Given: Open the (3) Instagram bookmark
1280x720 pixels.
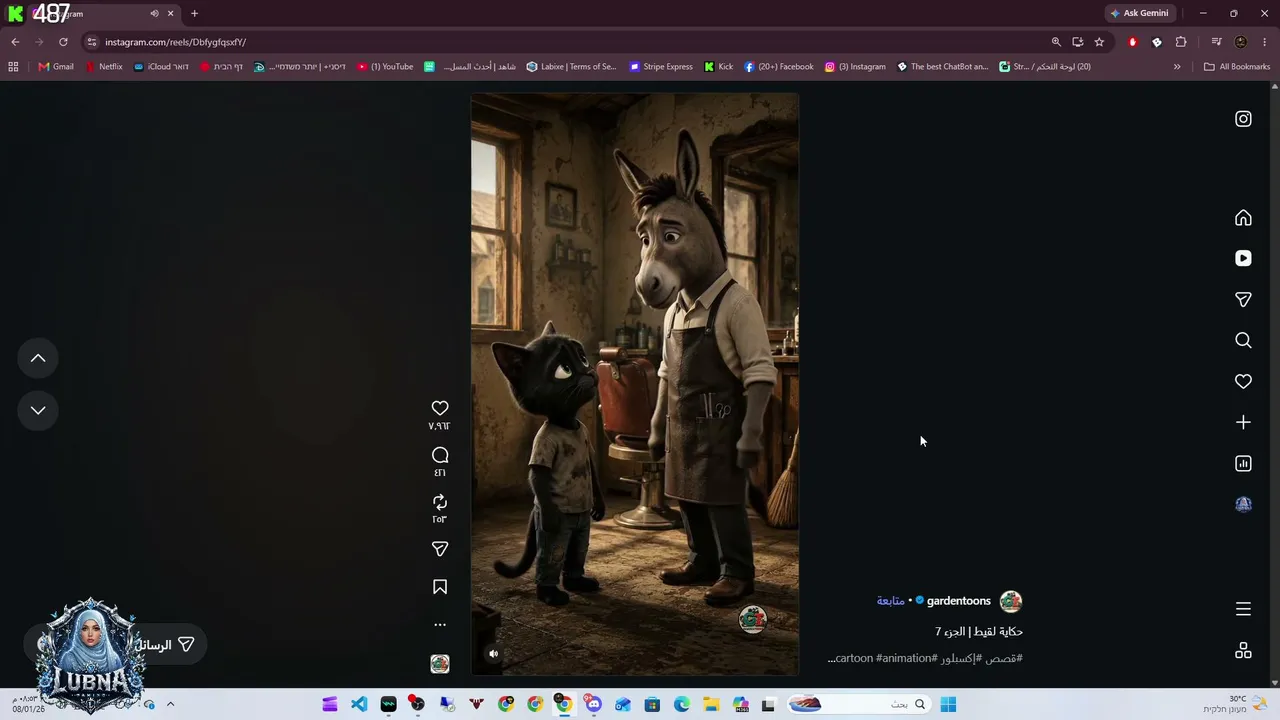Looking at the screenshot, I should click(855, 67).
